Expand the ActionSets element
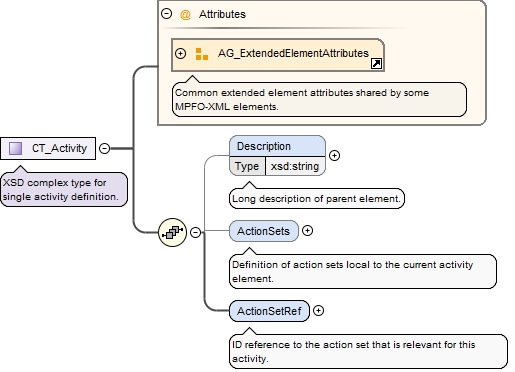Screen dimensions: 515x372 (x=307, y=231)
